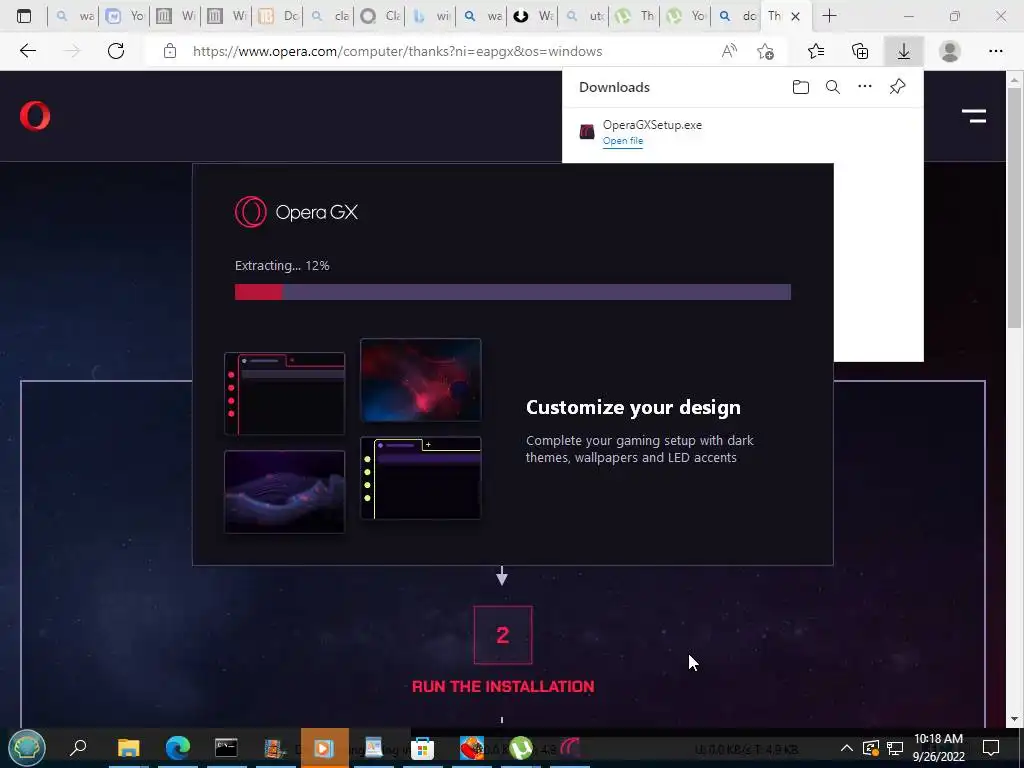Click 'Extracting... 12%' status text
The image size is (1024, 768).
point(281,265)
